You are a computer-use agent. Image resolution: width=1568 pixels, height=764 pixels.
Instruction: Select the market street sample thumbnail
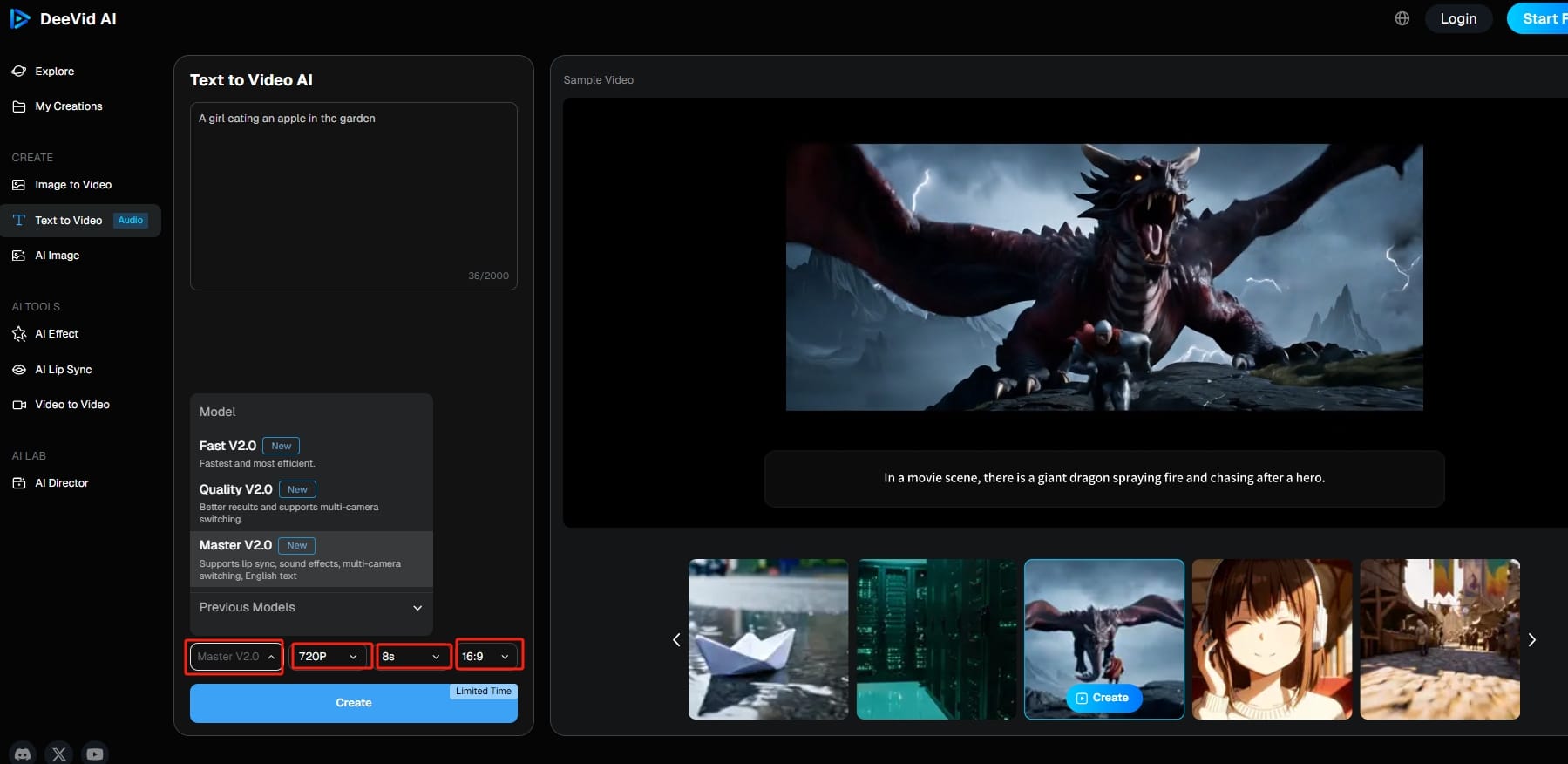pos(1440,639)
